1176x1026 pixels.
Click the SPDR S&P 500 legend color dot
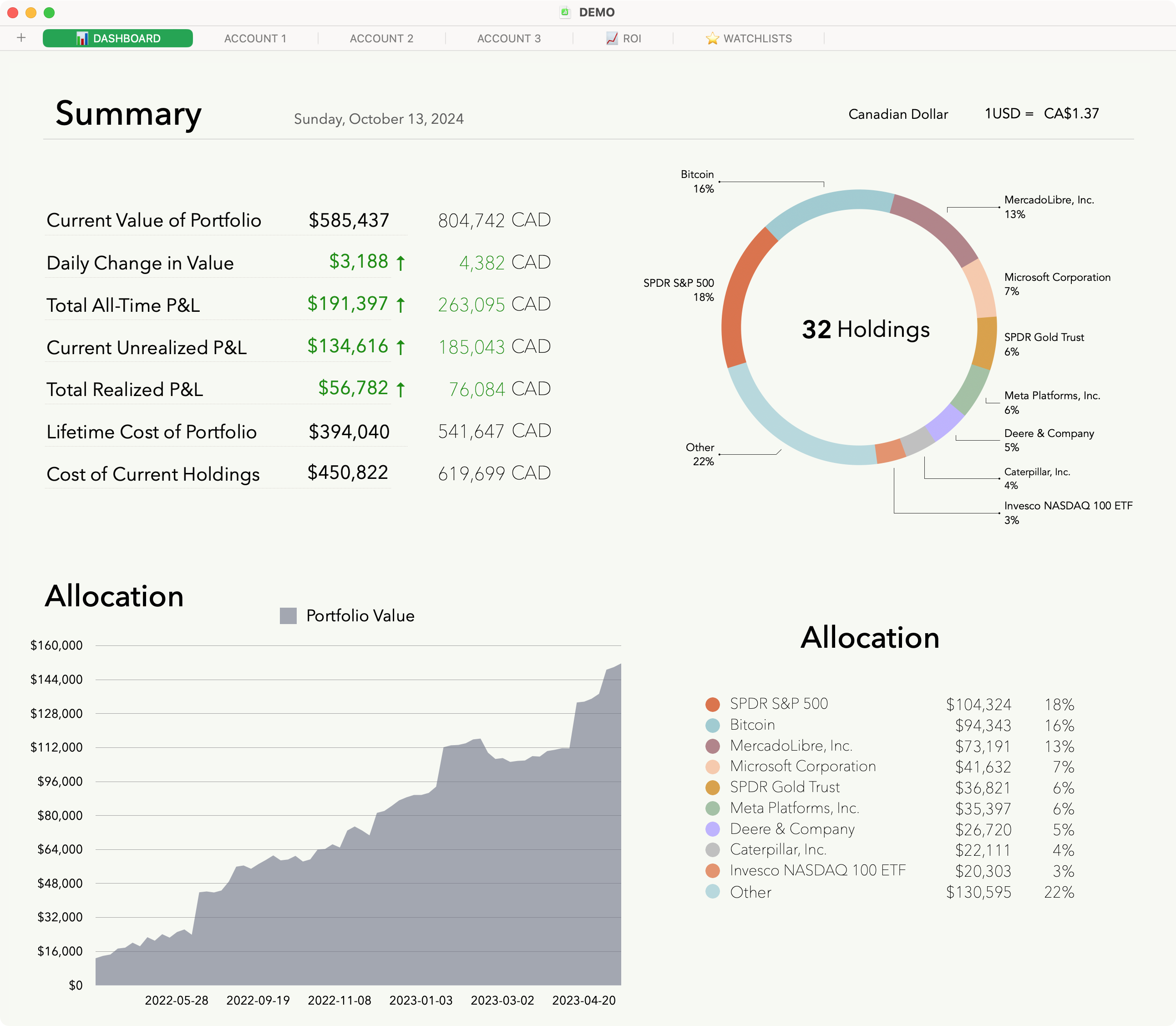(x=714, y=704)
